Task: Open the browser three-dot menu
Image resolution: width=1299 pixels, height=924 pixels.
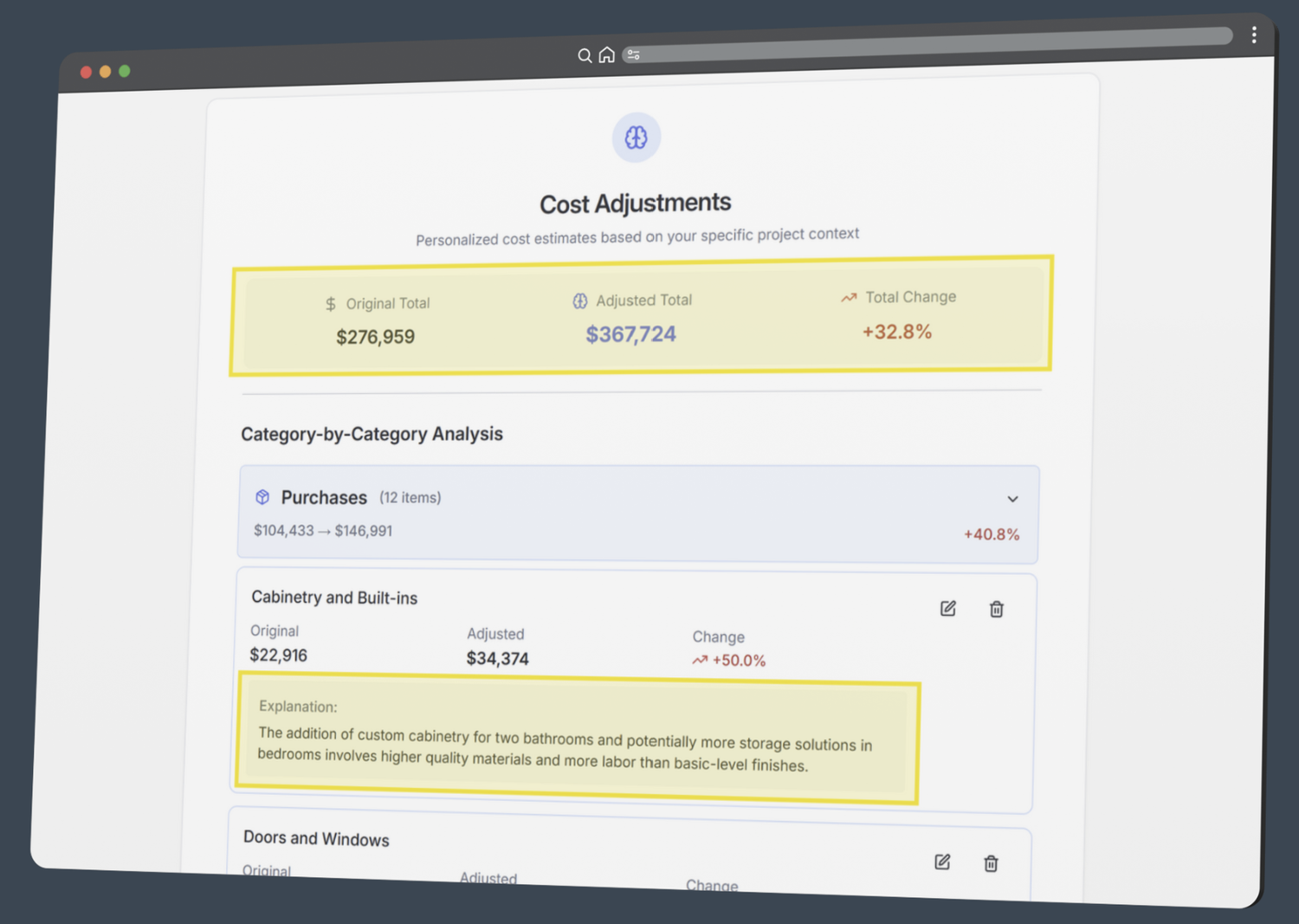Action: click(x=1253, y=34)
